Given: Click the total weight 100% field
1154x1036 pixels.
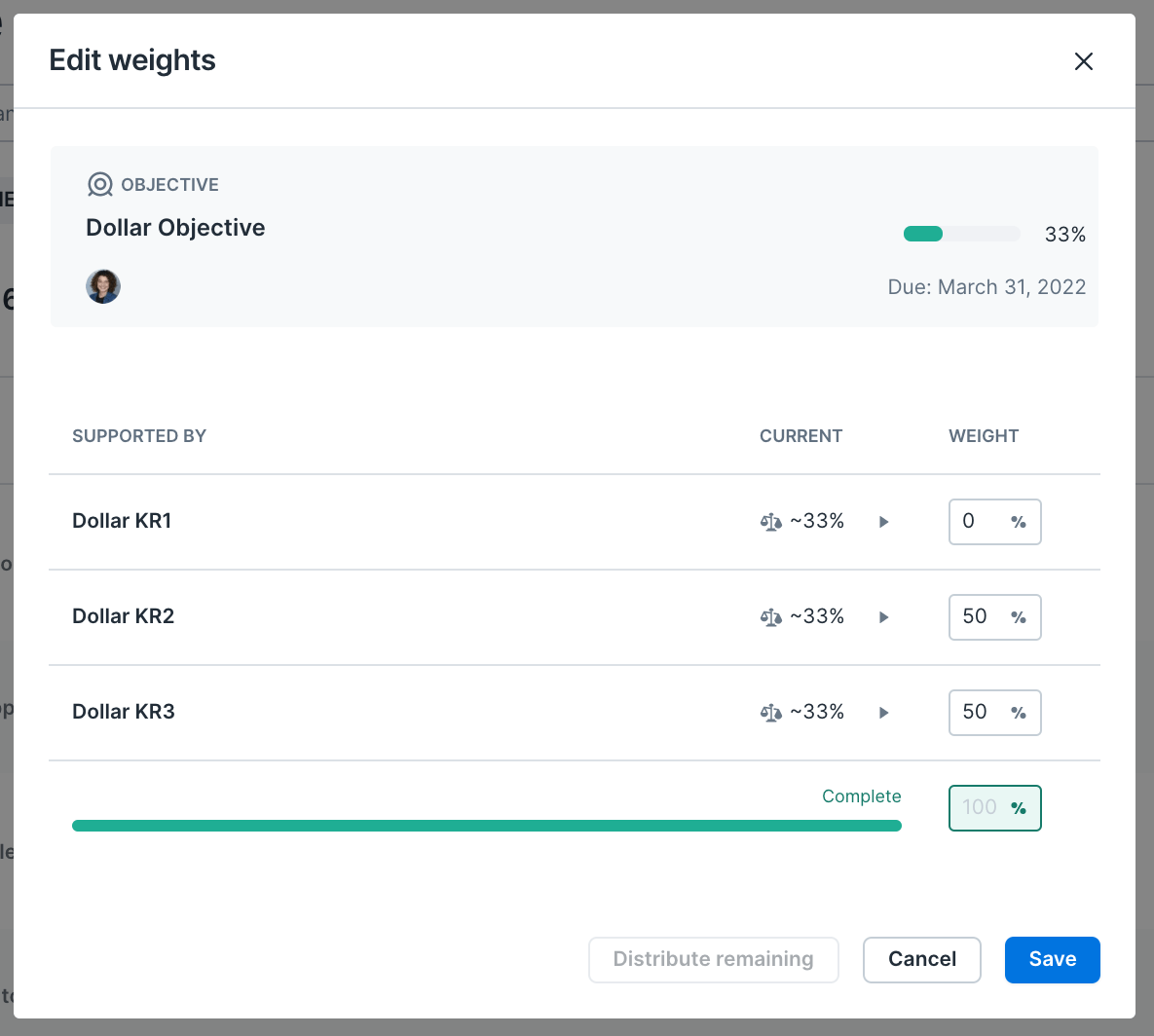Looking at the screenshot, I should point(994,808).
